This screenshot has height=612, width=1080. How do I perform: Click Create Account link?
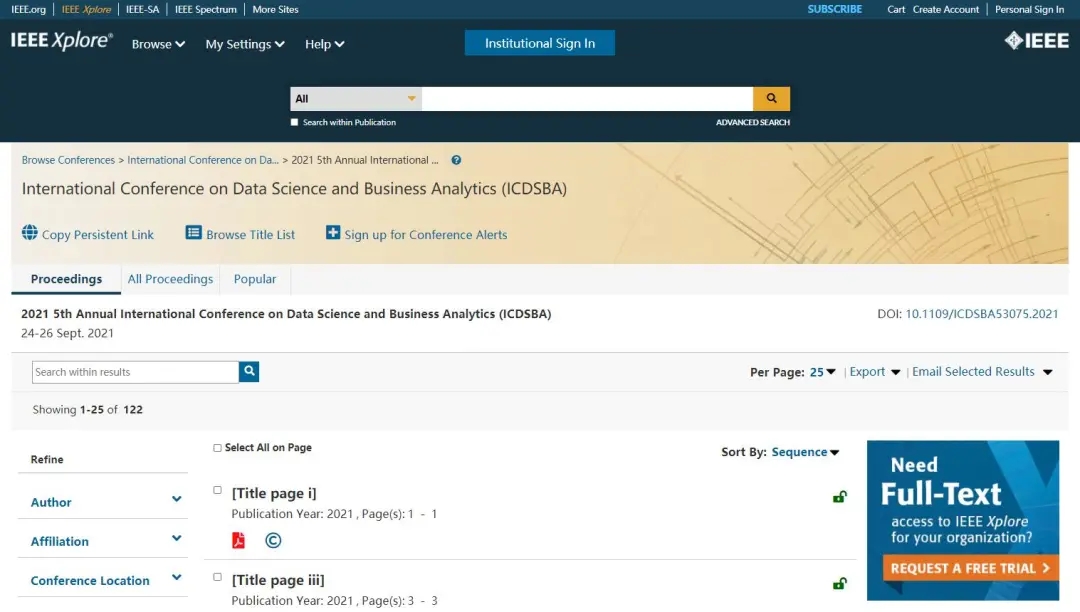946,9
